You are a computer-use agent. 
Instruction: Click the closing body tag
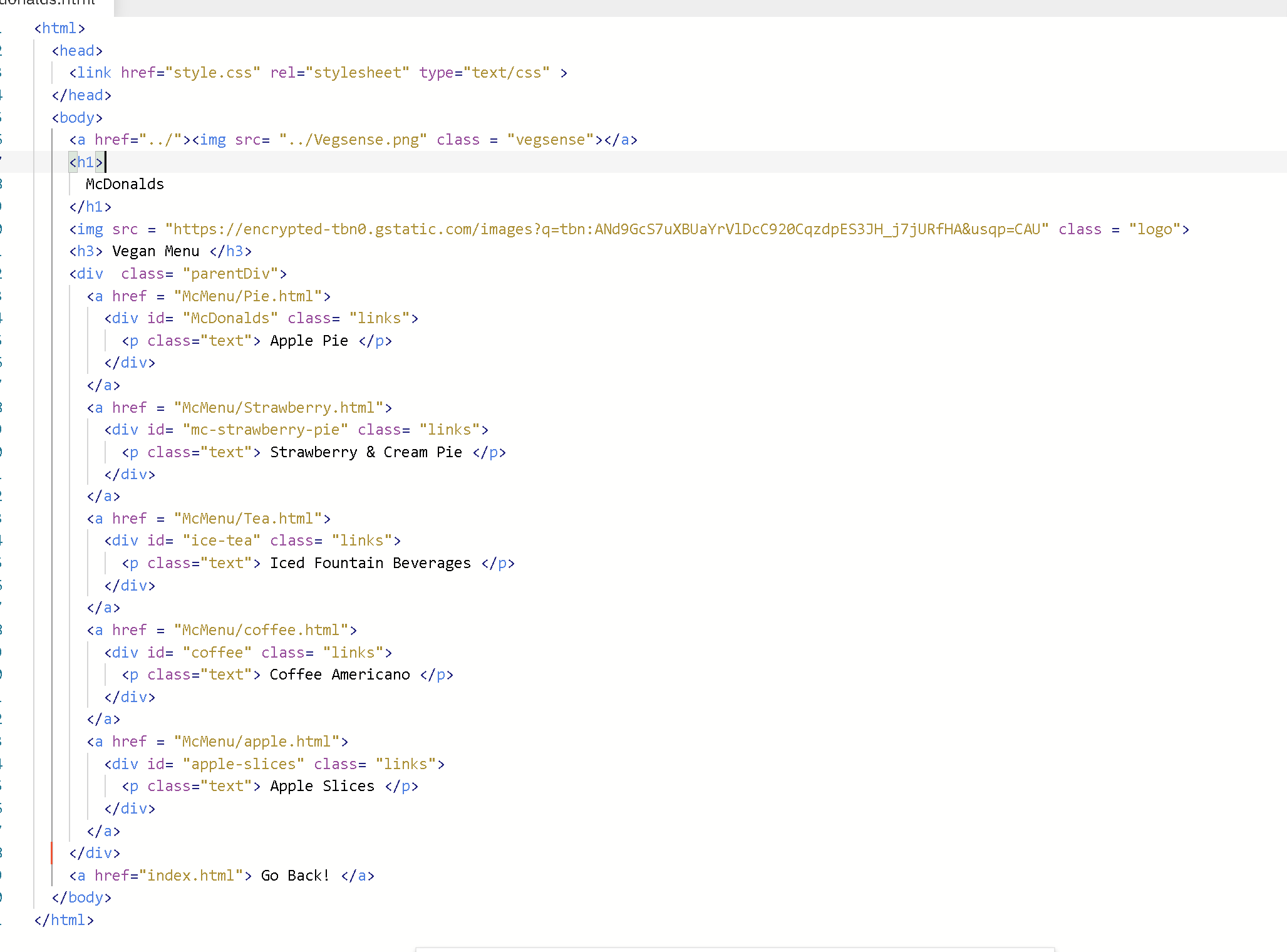pyautogui.click(x=81, y=898)
